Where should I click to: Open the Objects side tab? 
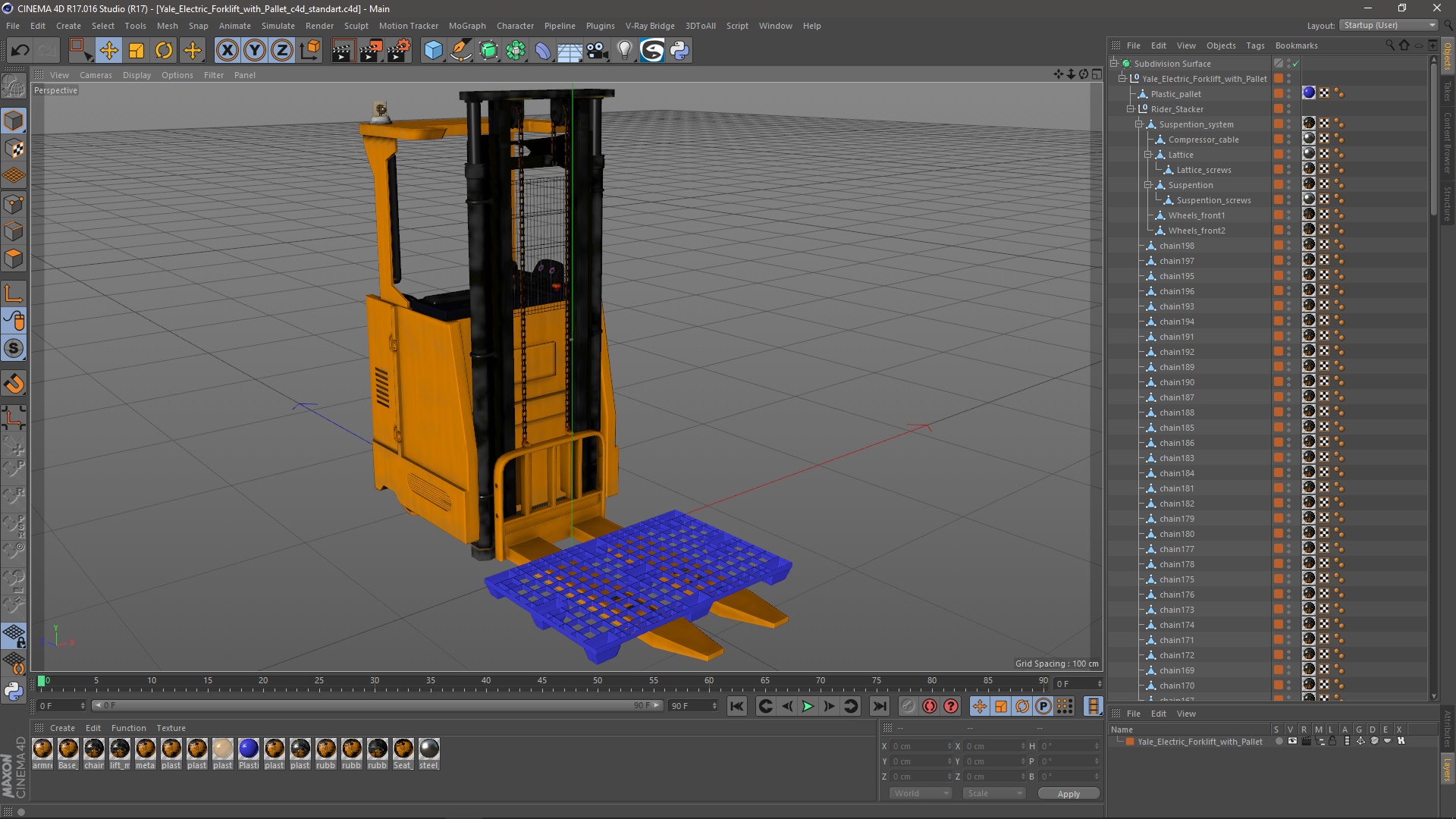point(1448,56)
